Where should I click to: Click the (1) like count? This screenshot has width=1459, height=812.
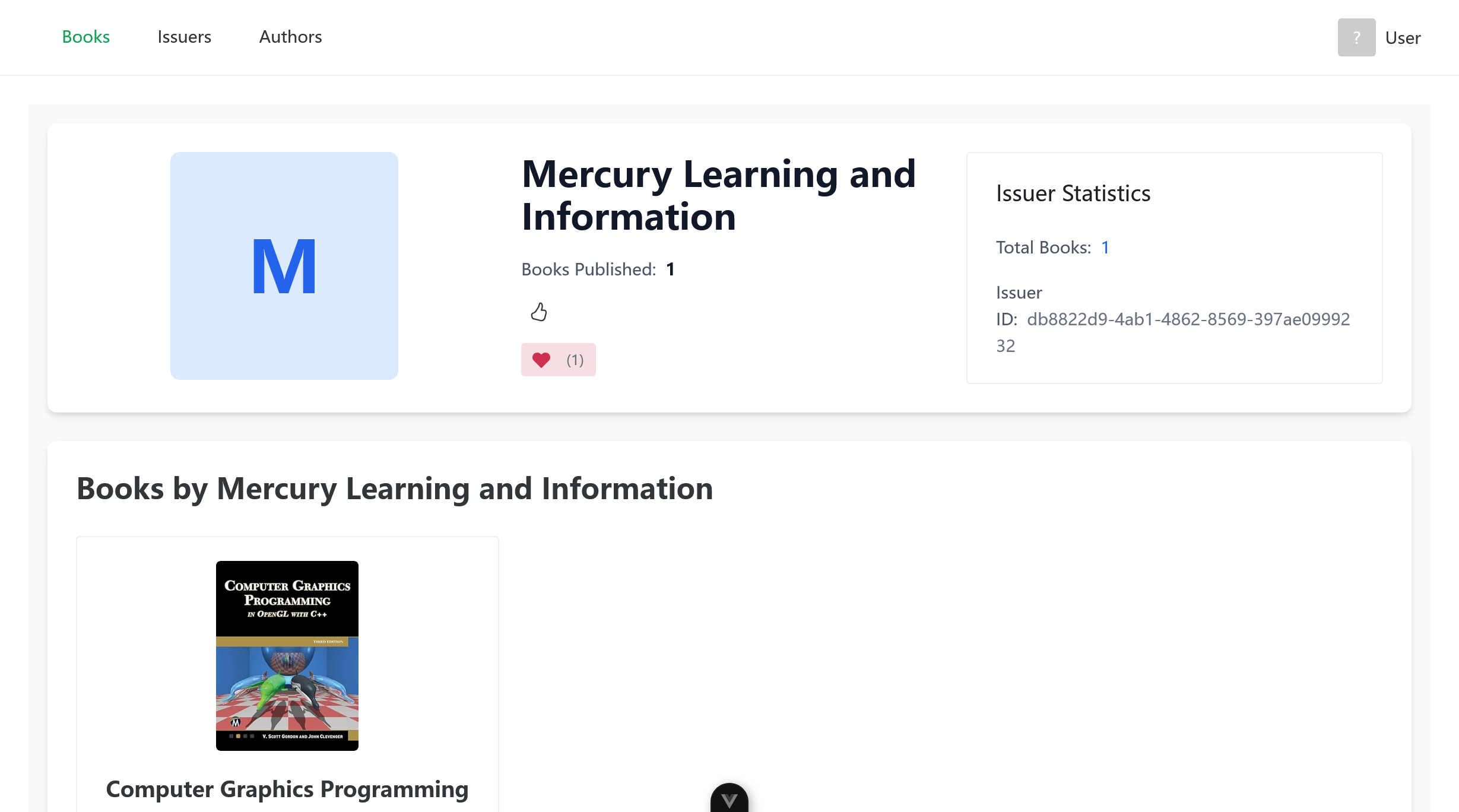point(575,360)
